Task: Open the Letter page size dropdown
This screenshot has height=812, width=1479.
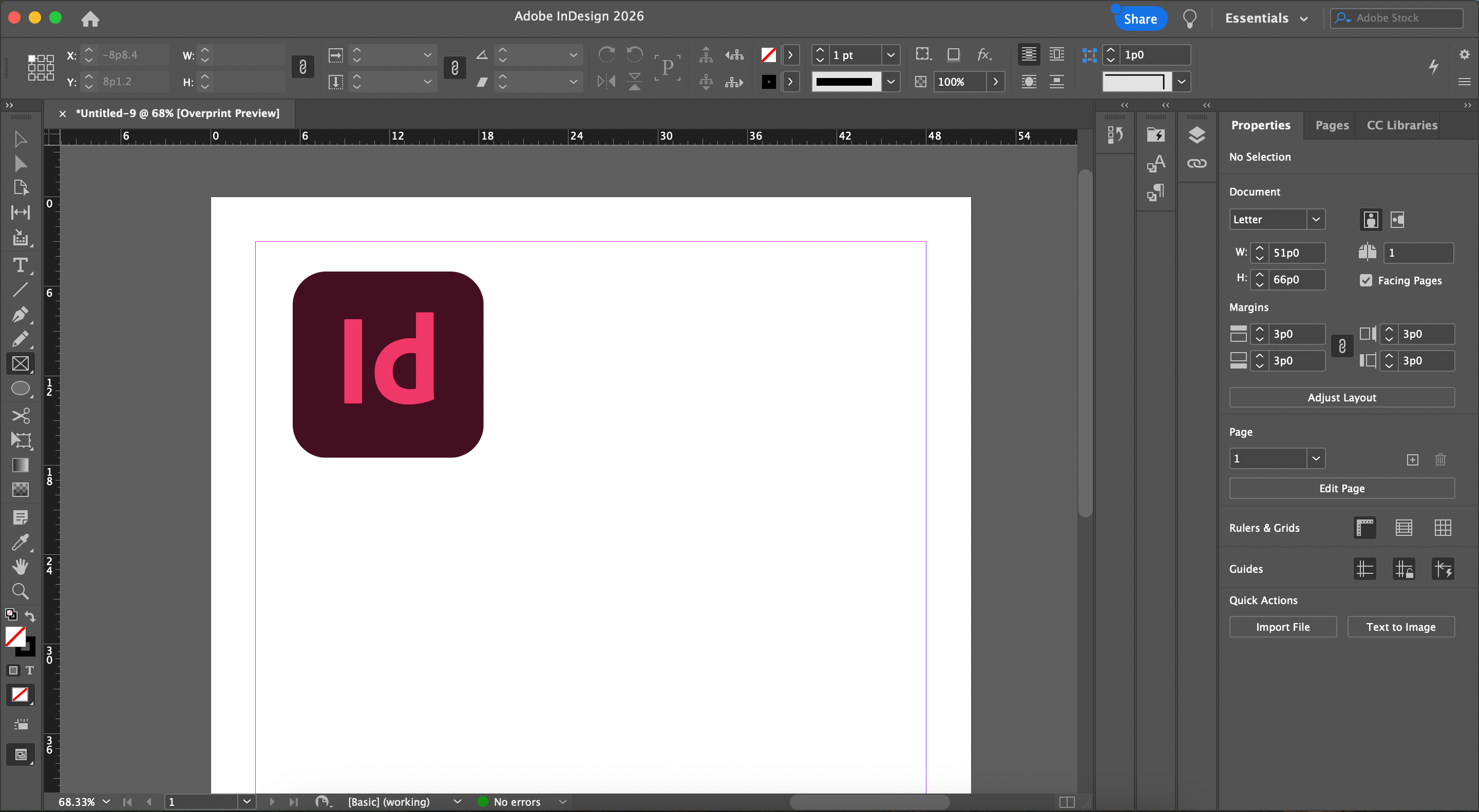Action: pos(1315,219)
